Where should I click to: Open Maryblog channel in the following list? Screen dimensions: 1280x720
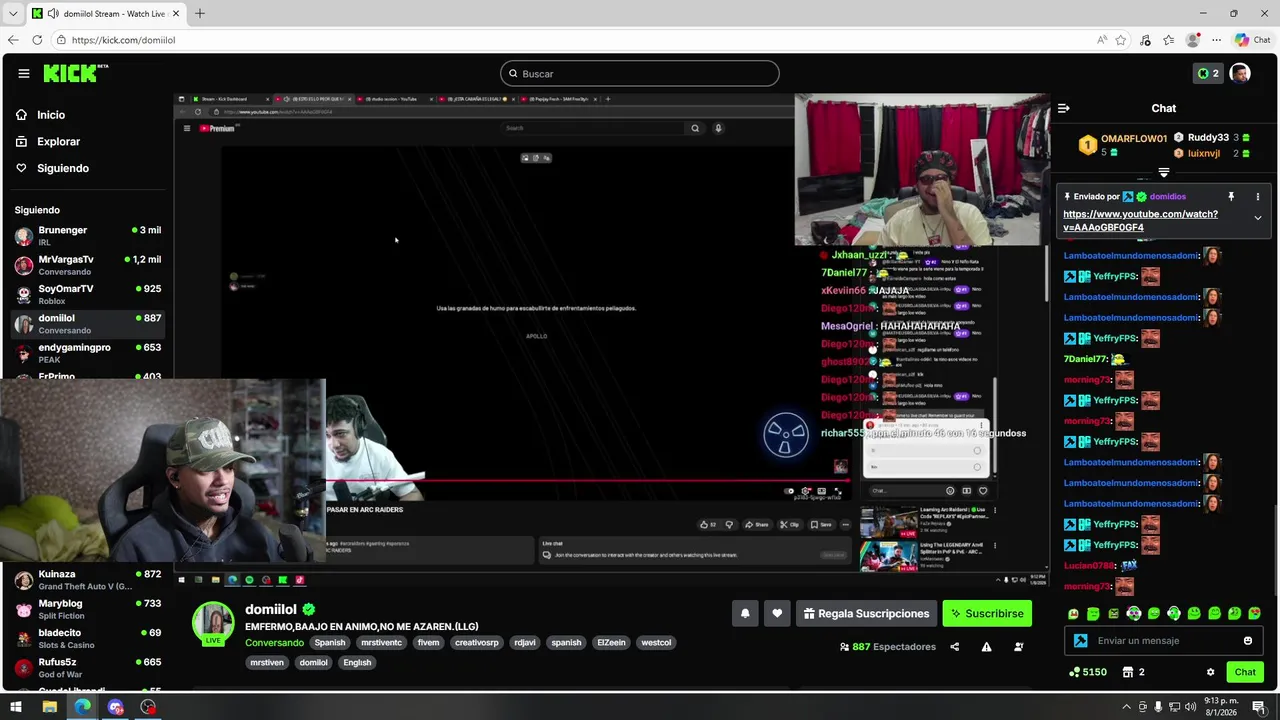88,609
